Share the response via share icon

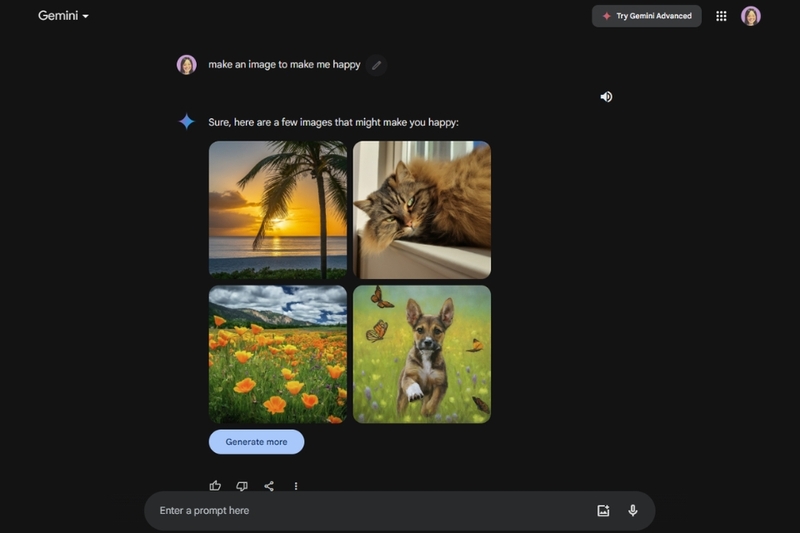coord(269,486)
